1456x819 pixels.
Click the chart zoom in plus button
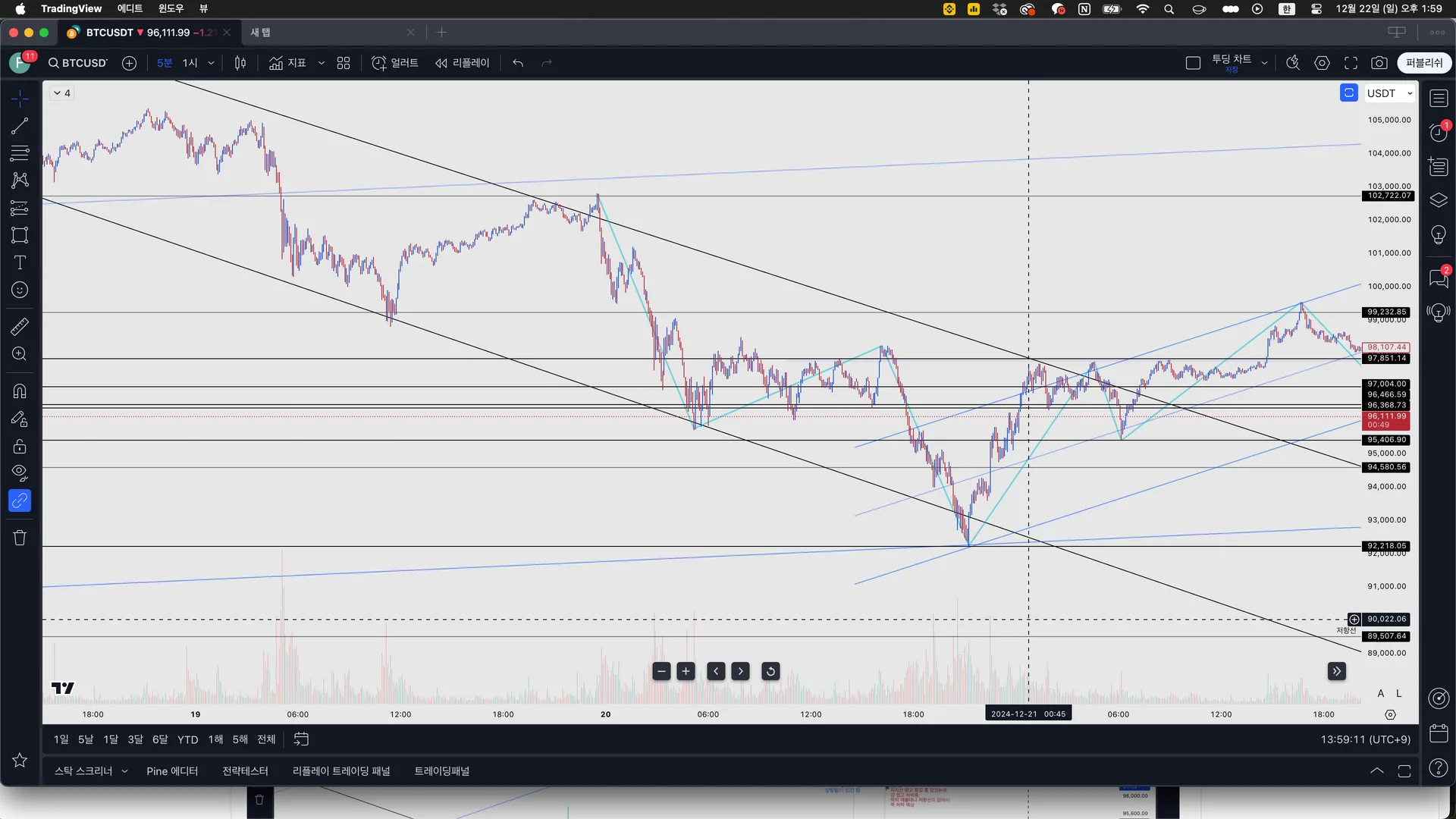coord(686,671)
